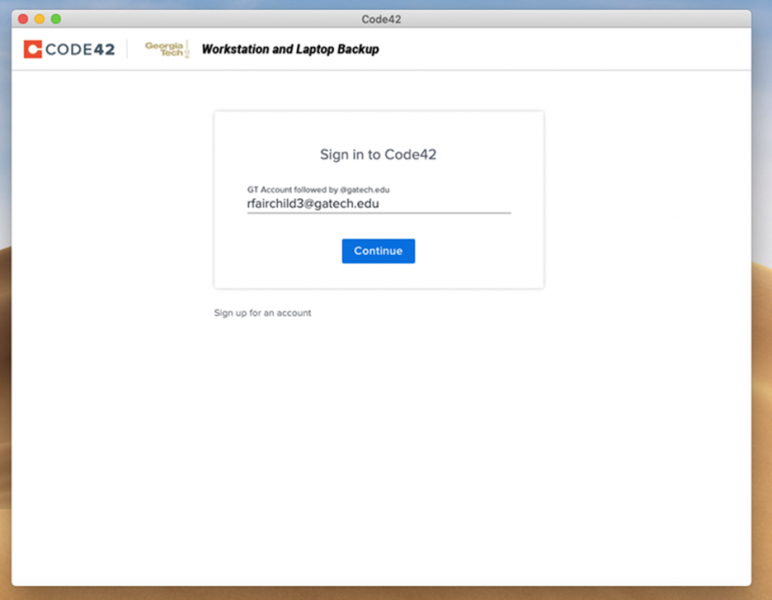Screen dimensions: 772x600
Task: Click the Sign in to Code42 heading
Action: (378, 155)
